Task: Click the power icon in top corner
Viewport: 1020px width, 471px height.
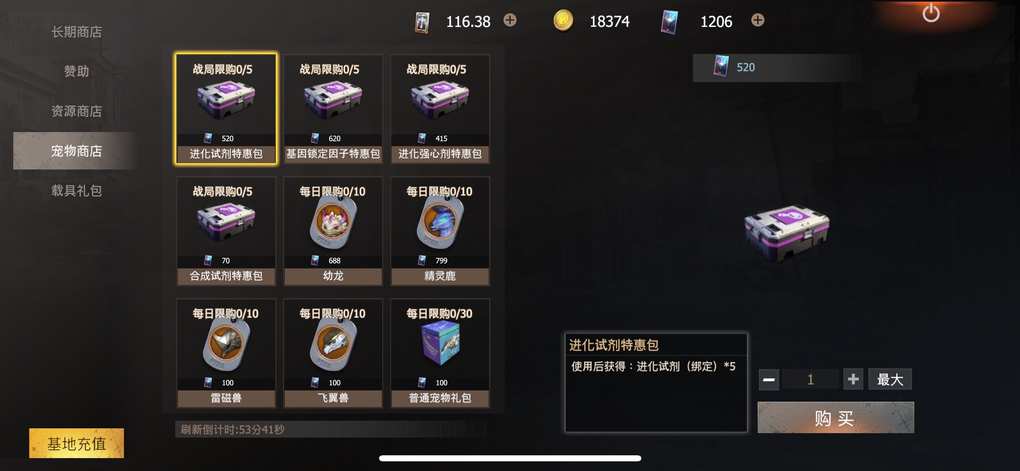Action: pos(931,12)
